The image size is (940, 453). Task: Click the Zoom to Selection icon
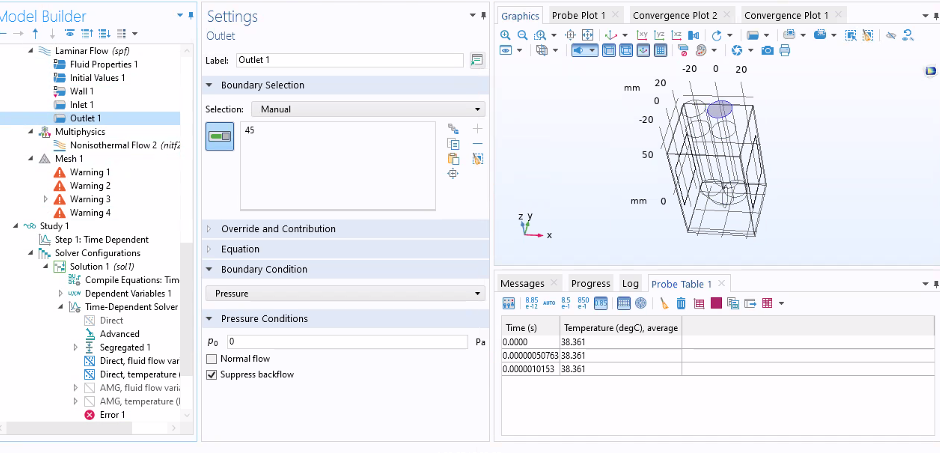[453, 174]
